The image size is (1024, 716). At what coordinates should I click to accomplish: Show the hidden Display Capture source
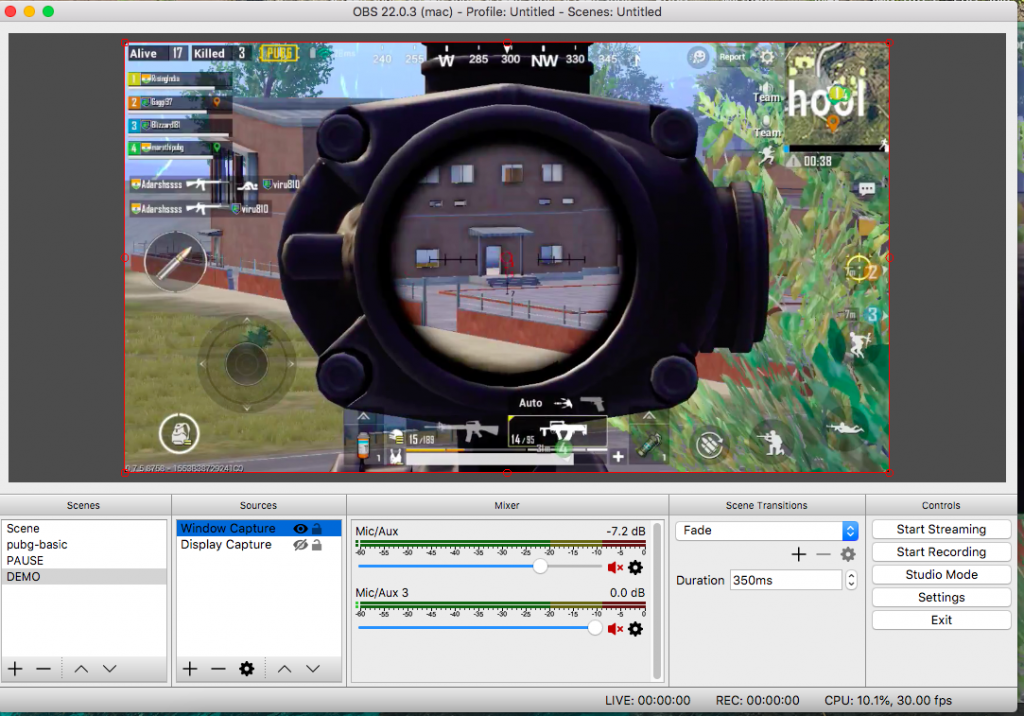click(x=300, y=545)
